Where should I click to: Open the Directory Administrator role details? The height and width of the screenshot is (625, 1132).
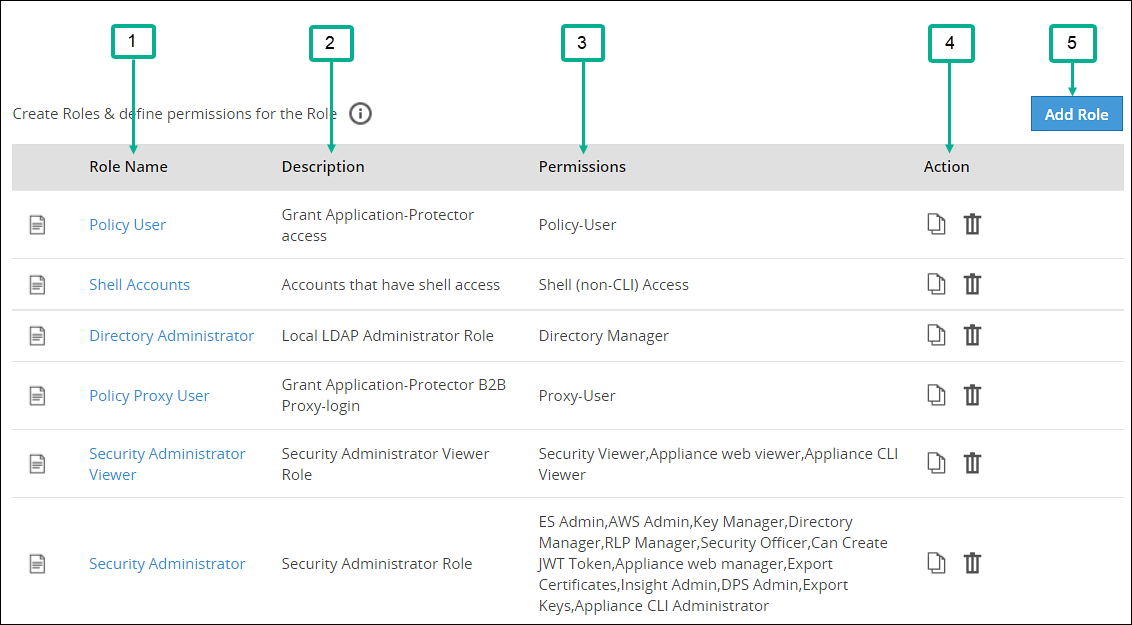tap(171, 335)
